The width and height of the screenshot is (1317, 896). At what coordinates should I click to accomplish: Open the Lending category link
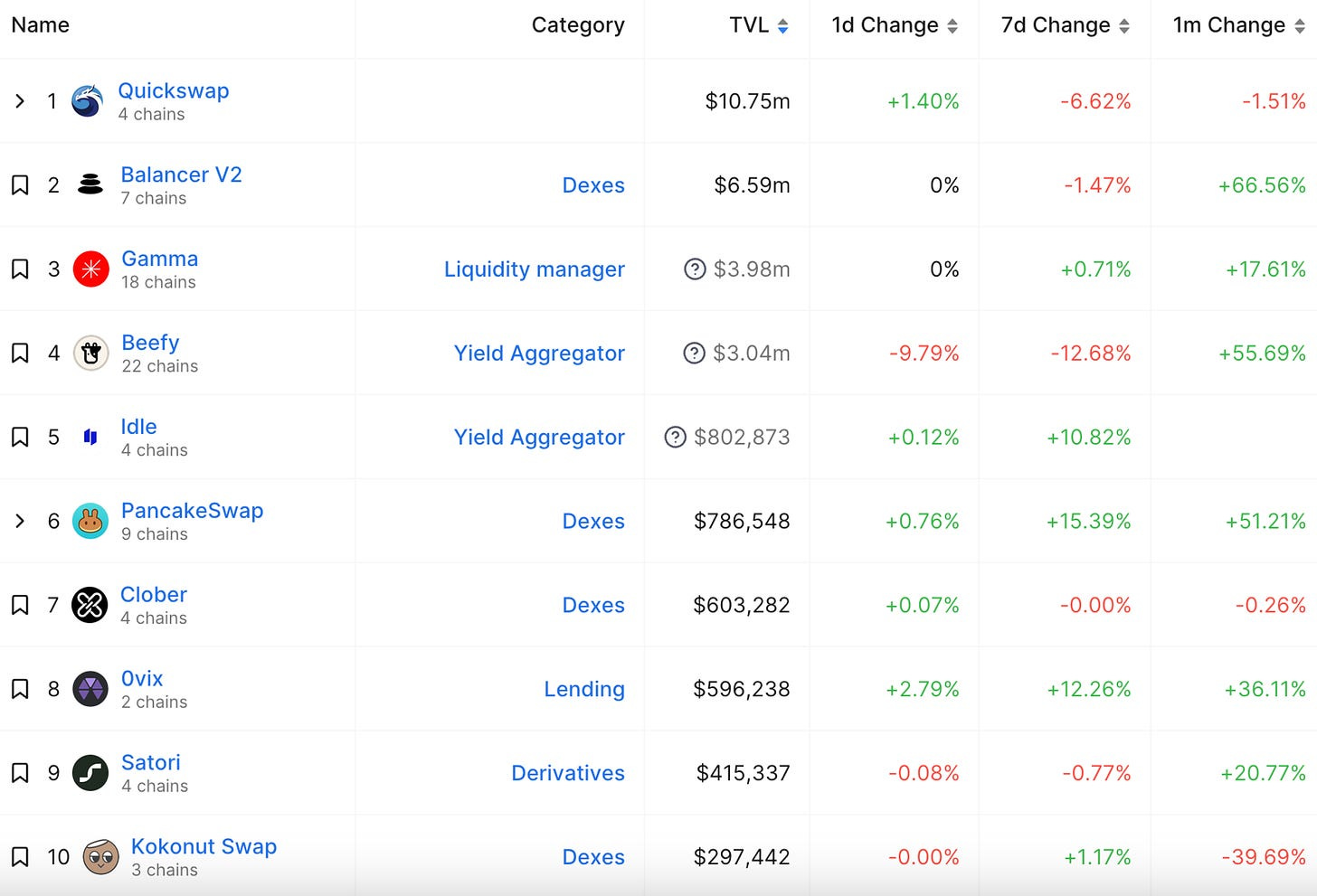584,690
